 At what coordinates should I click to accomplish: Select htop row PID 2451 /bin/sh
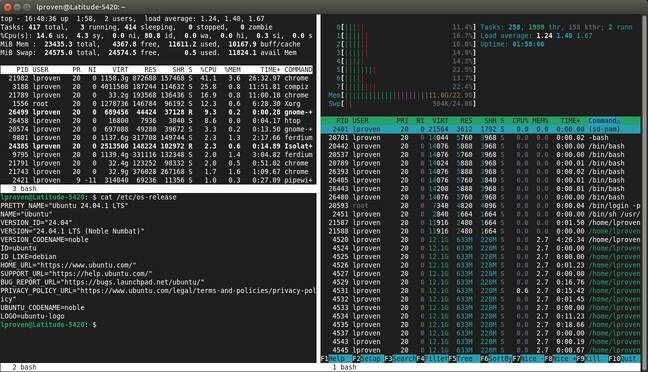coord(481,214)
